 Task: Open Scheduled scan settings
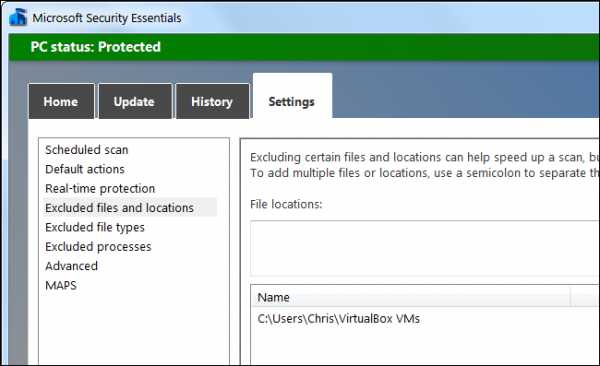[86, 150]
